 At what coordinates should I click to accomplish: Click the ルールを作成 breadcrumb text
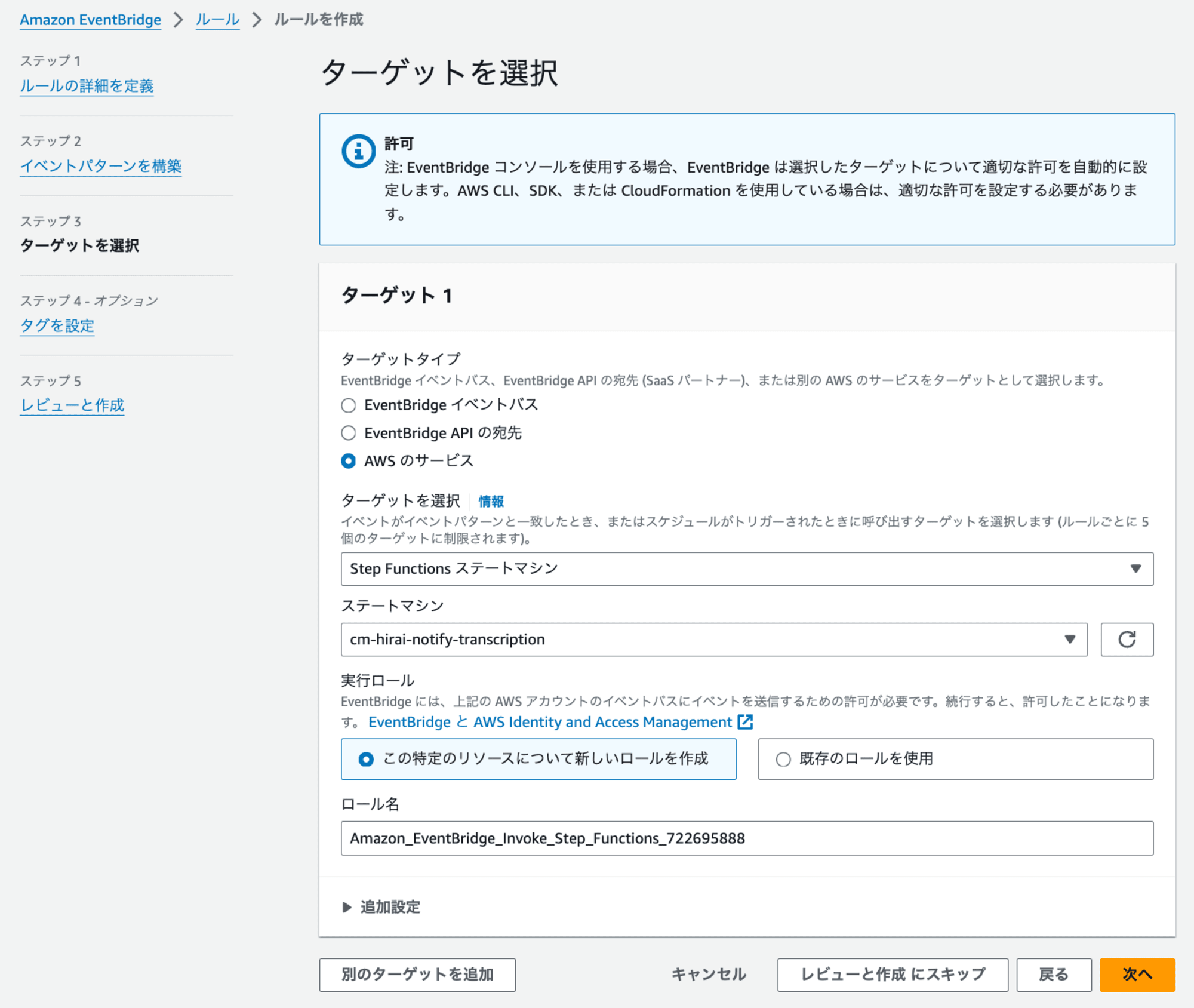point(318,20)
